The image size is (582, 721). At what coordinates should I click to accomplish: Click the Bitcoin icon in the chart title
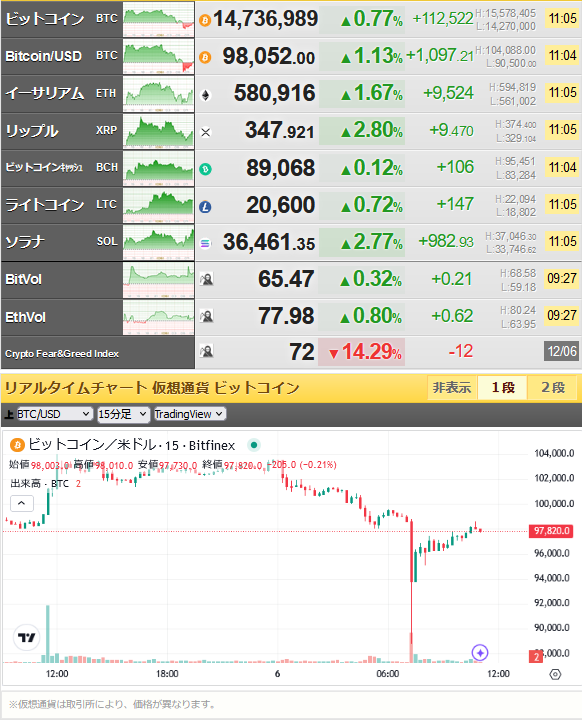pos(17,445)
